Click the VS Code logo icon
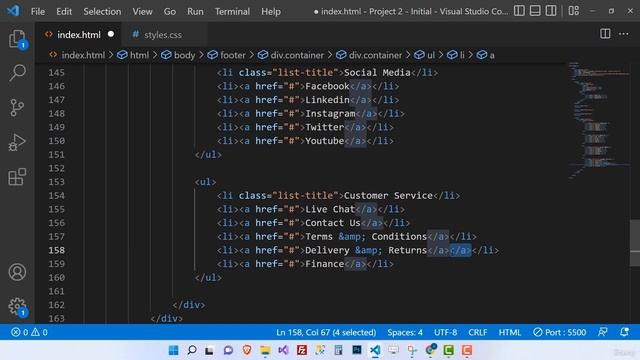640x360 pixels. coord(13,11)
